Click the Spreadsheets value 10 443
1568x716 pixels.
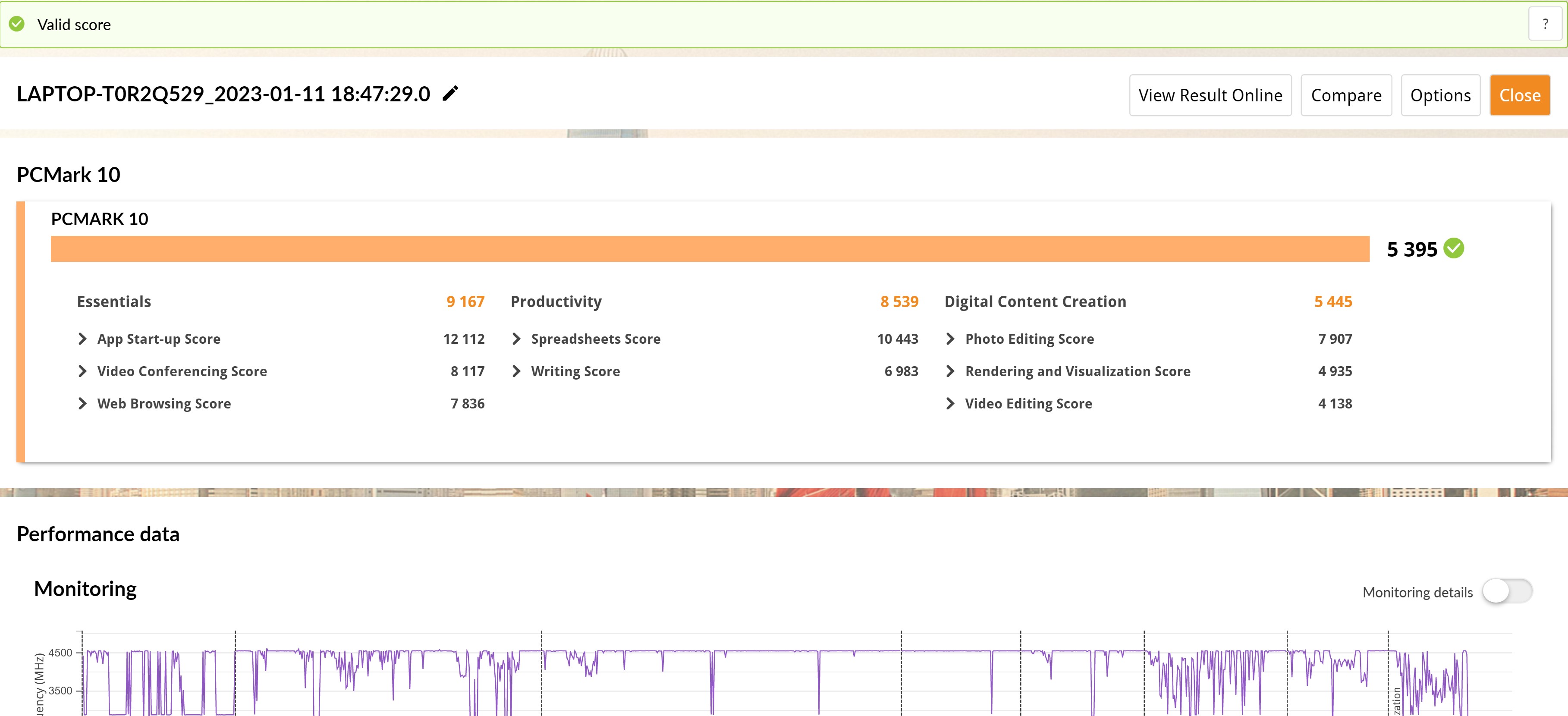pyautogui.click(x=897, y=339)
